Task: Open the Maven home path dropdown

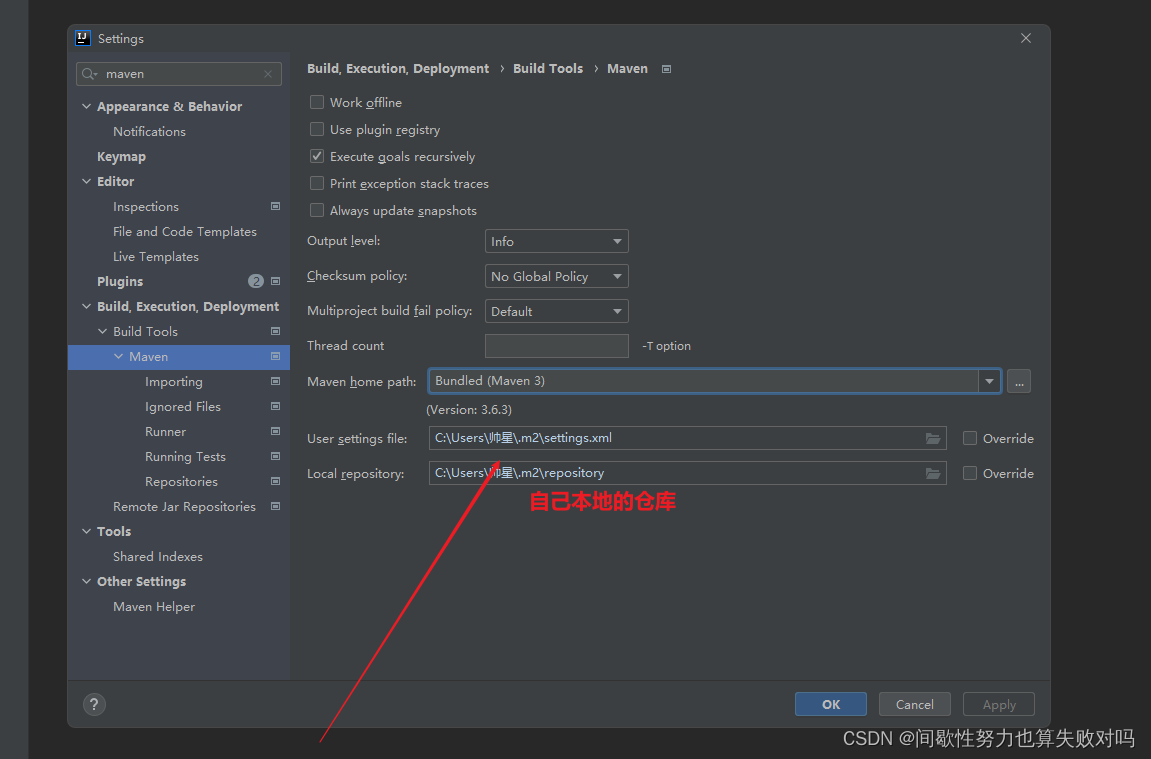Action: pos(990,381)
